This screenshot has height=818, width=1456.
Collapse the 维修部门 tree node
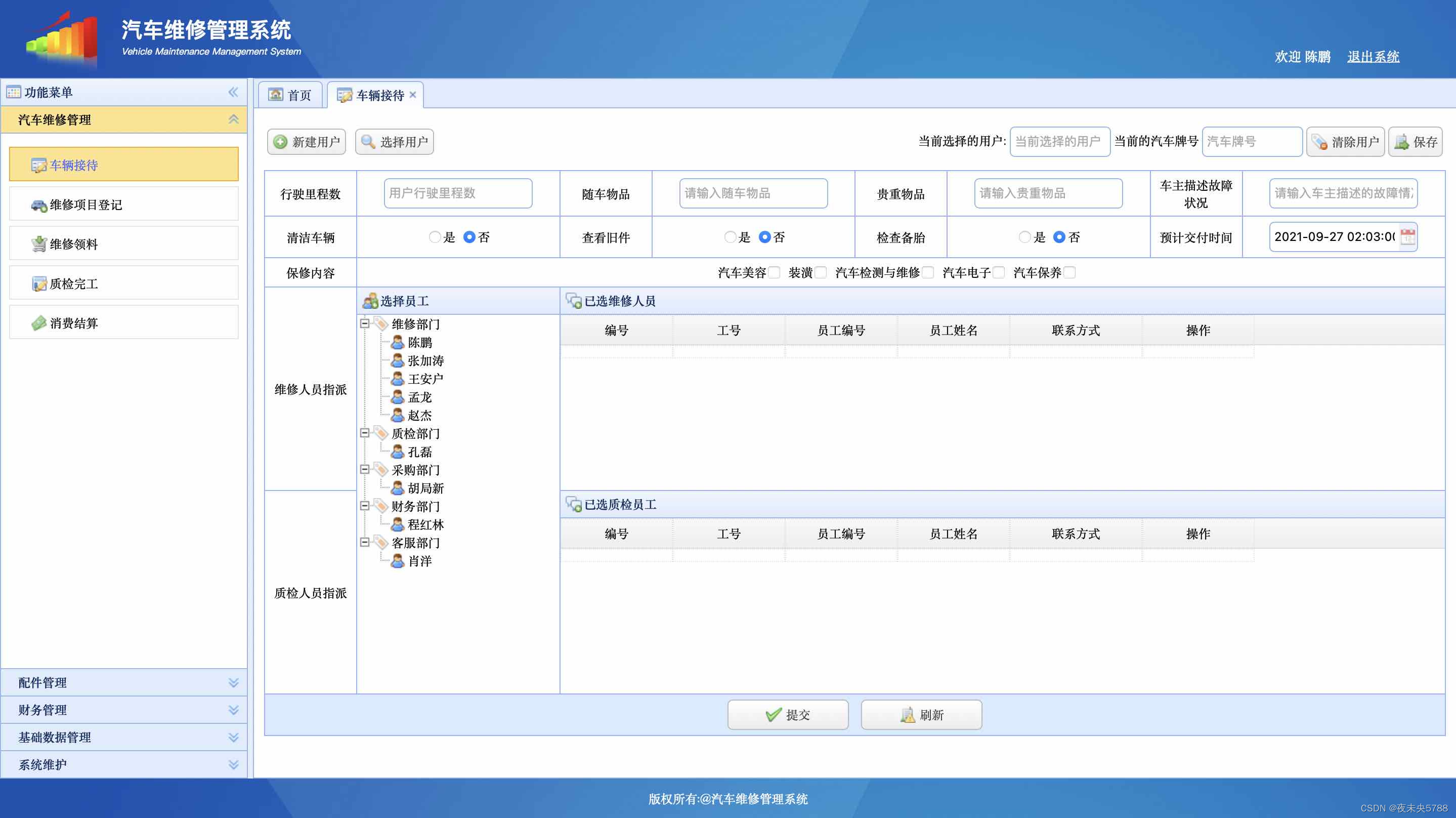(365, 323)
